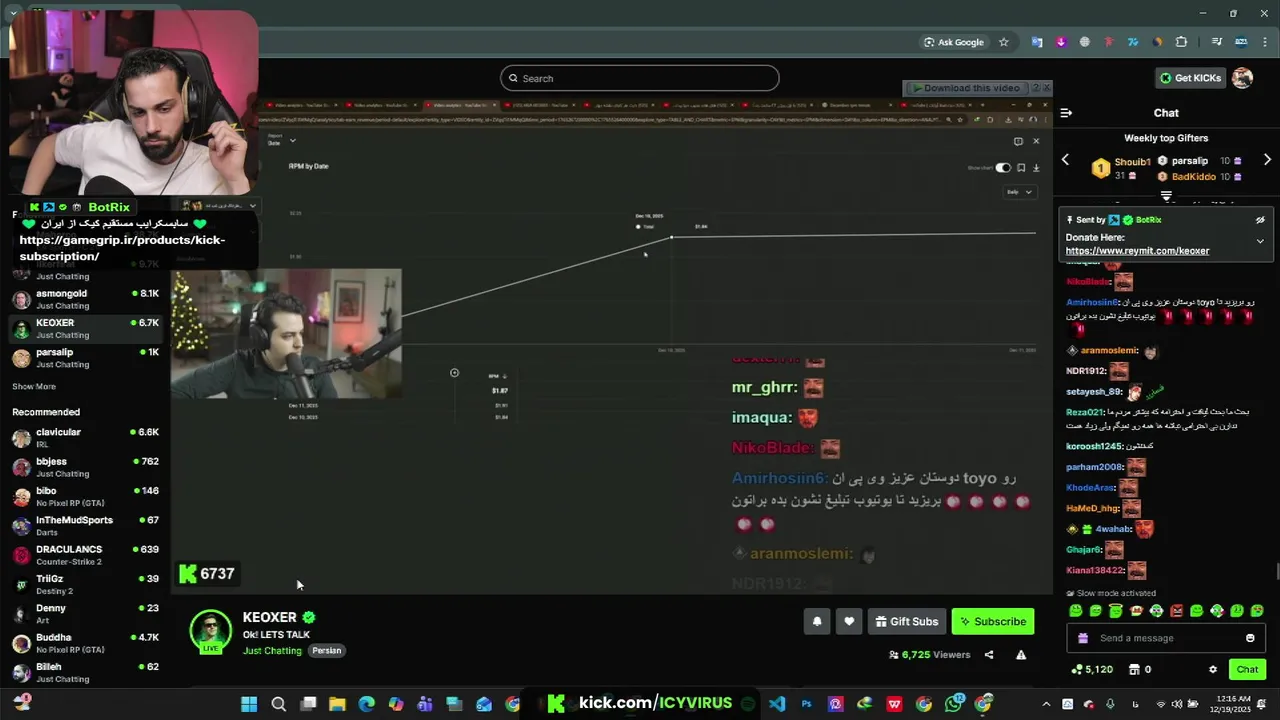Open recommended channel Denny

[85, 614]
